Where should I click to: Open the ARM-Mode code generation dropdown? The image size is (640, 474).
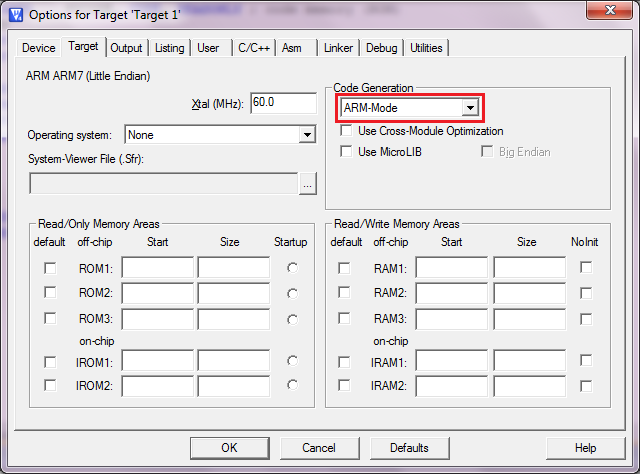coord(469,107)
